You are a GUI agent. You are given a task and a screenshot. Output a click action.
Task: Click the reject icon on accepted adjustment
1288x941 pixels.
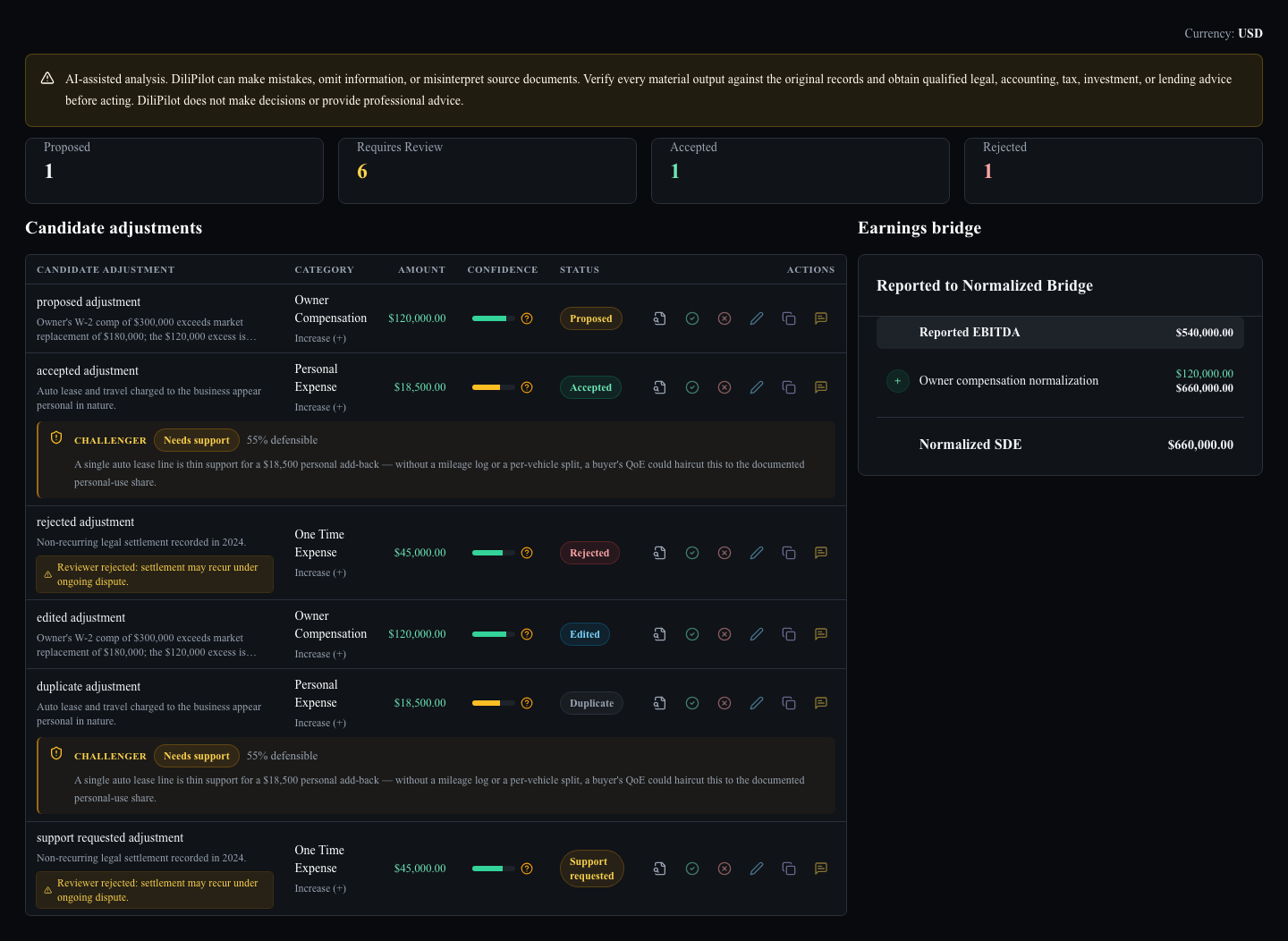coord(724,387)
